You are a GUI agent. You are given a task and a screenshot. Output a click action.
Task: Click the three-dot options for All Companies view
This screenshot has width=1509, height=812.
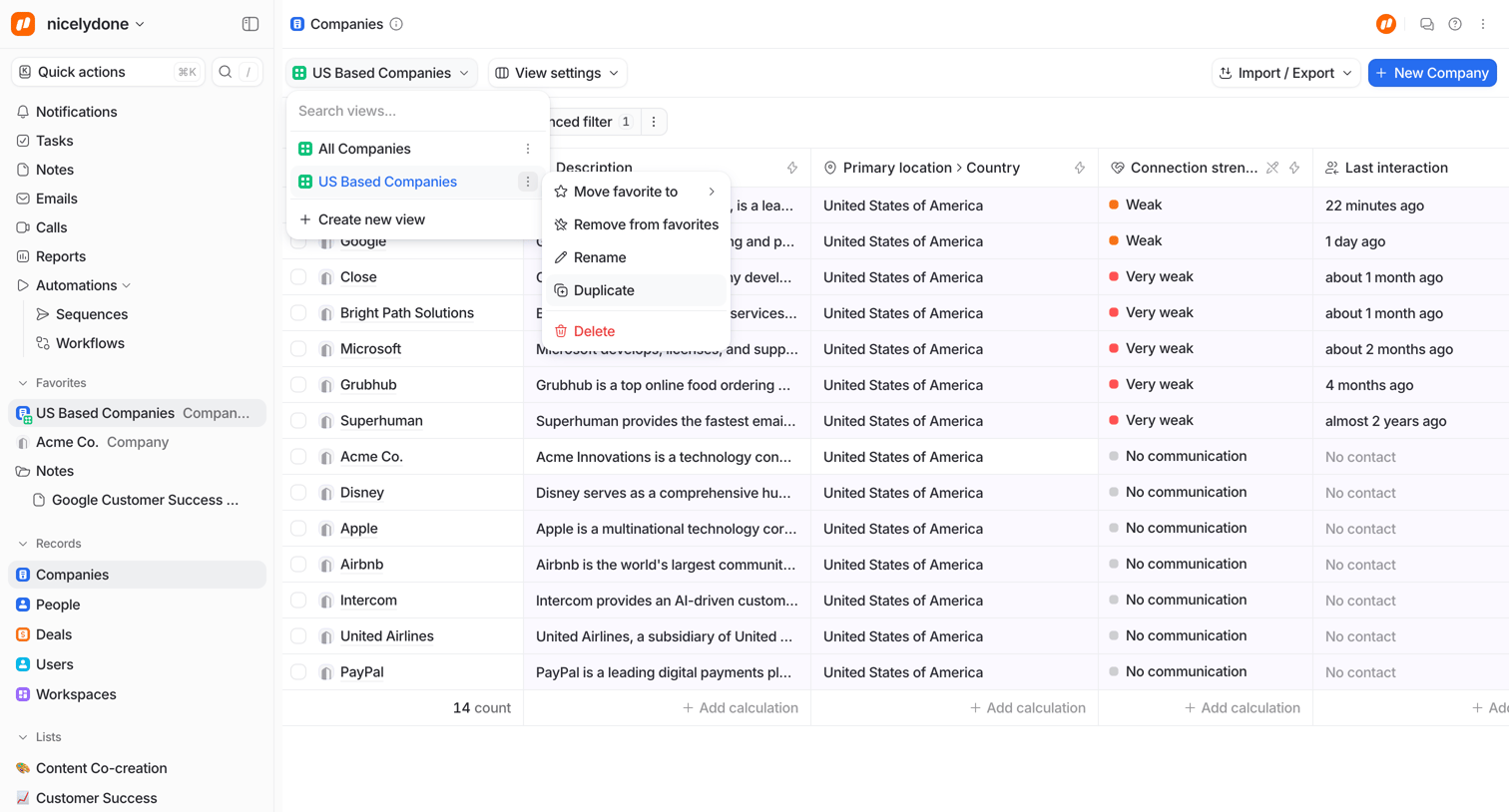tap(528, 149)
